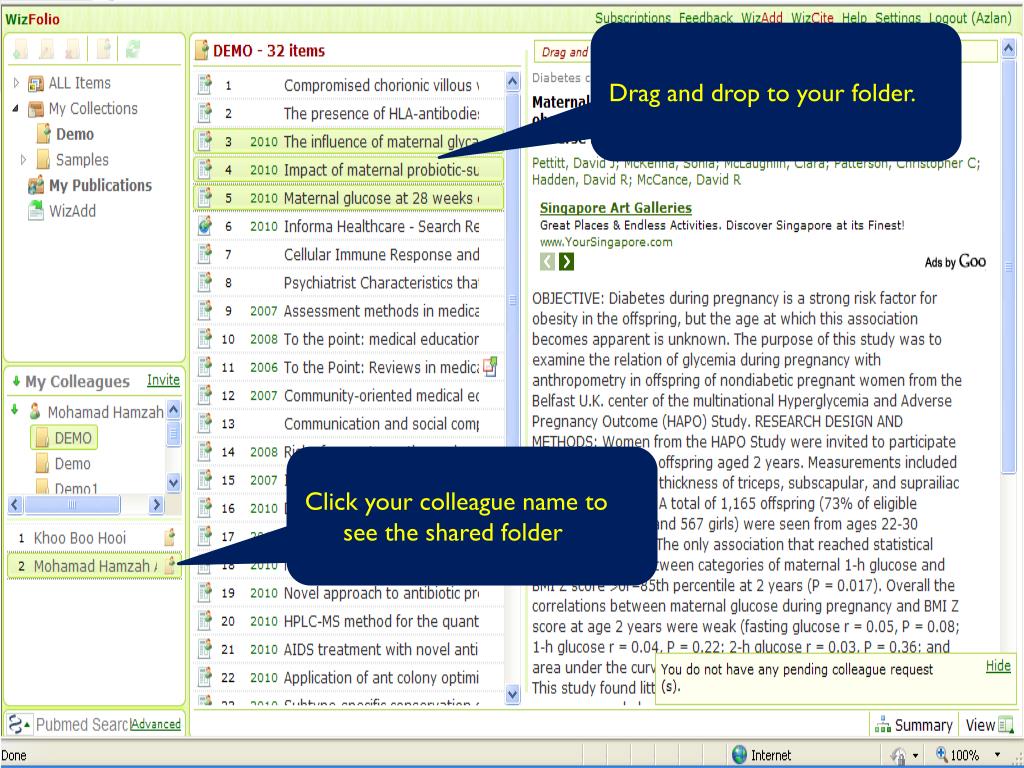
Task: Click the colleague folders scroll-right arrow
Action: (x=156, y=504)
